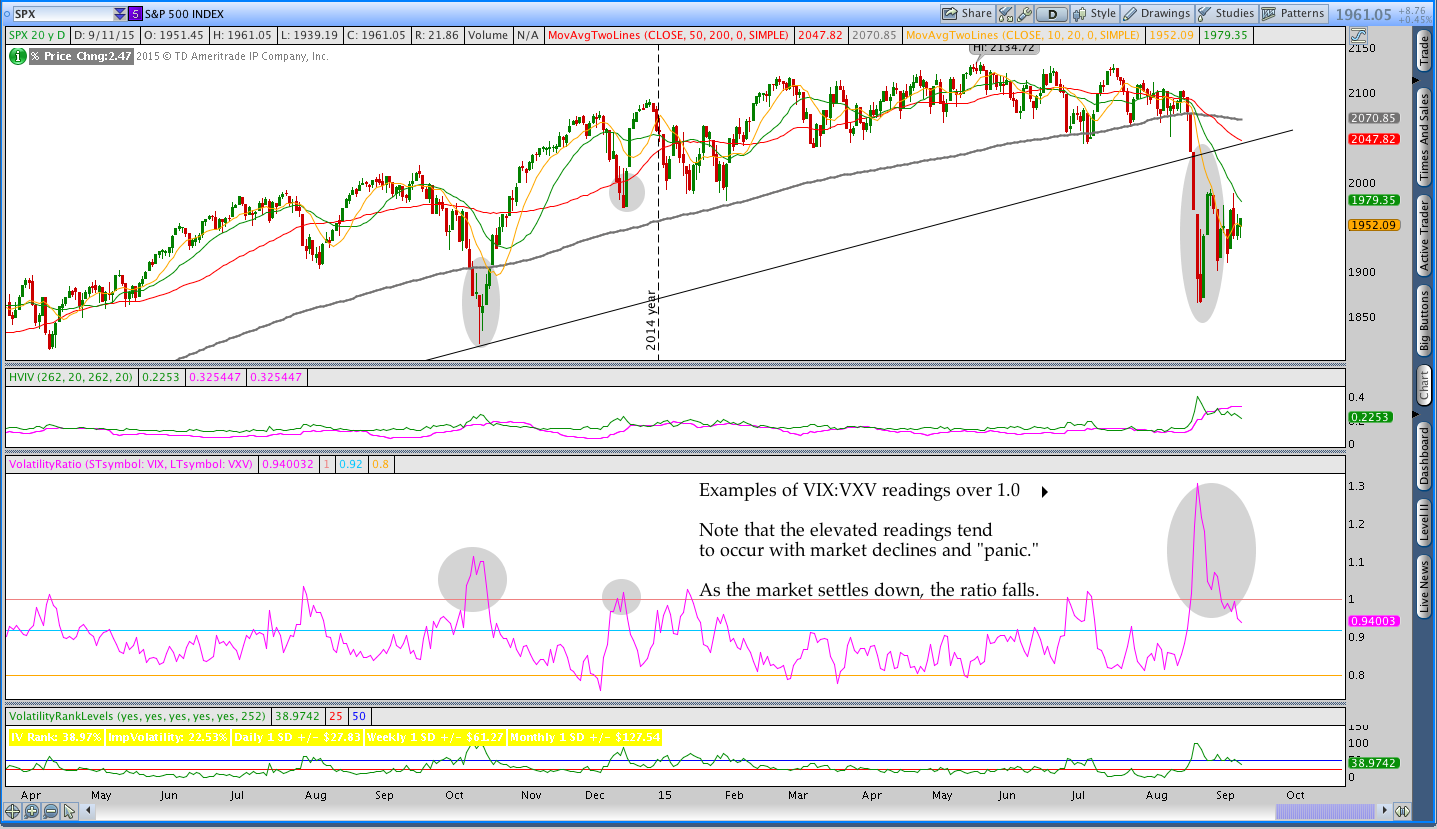Click the Weekly 1 SD yellow label
The width and height of the screenshot is (1437, 829).
click(x=433, y=738)
